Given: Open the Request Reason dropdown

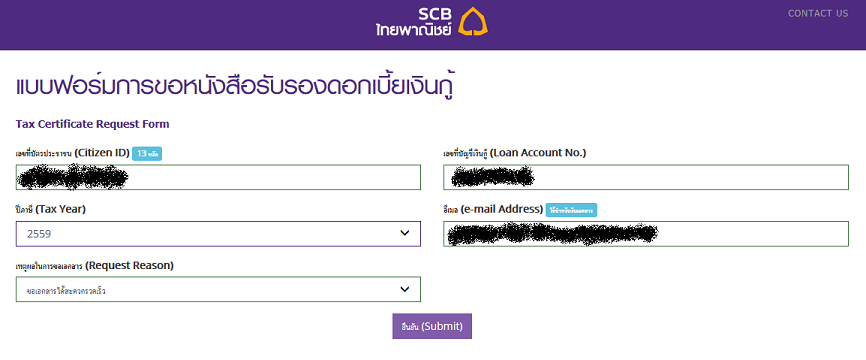Looking at the screenshot, I should tap(218, 289).
